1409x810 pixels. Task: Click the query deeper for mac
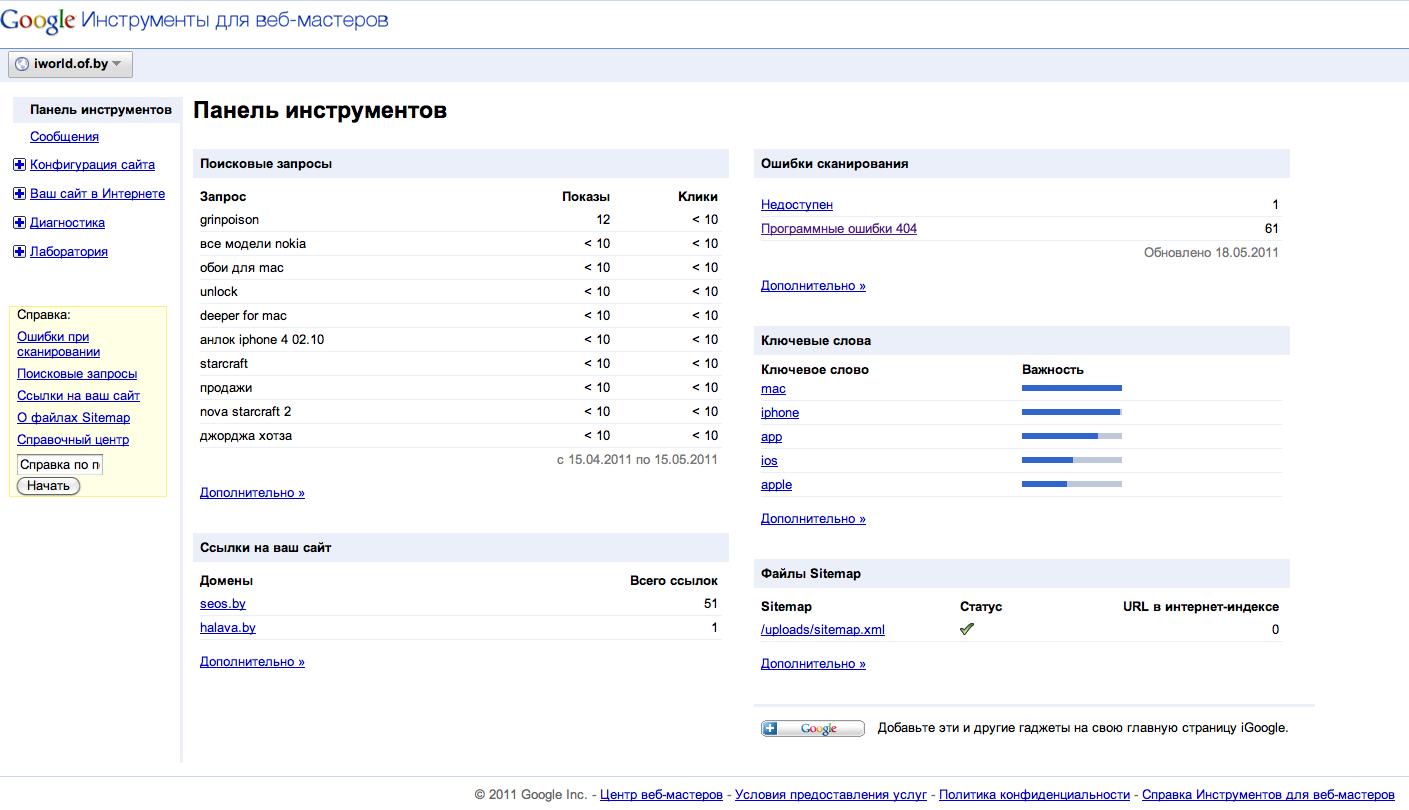tap(243, 316)
